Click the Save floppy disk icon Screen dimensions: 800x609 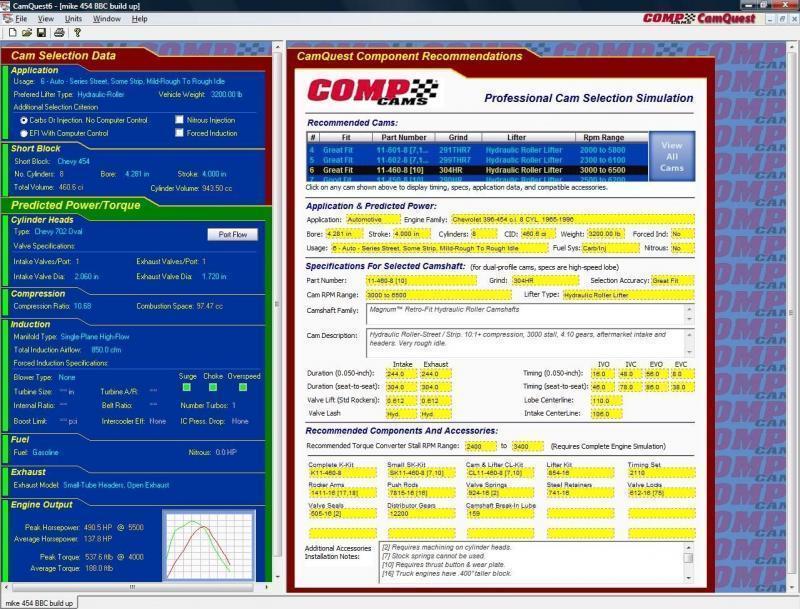pos(41,33)
